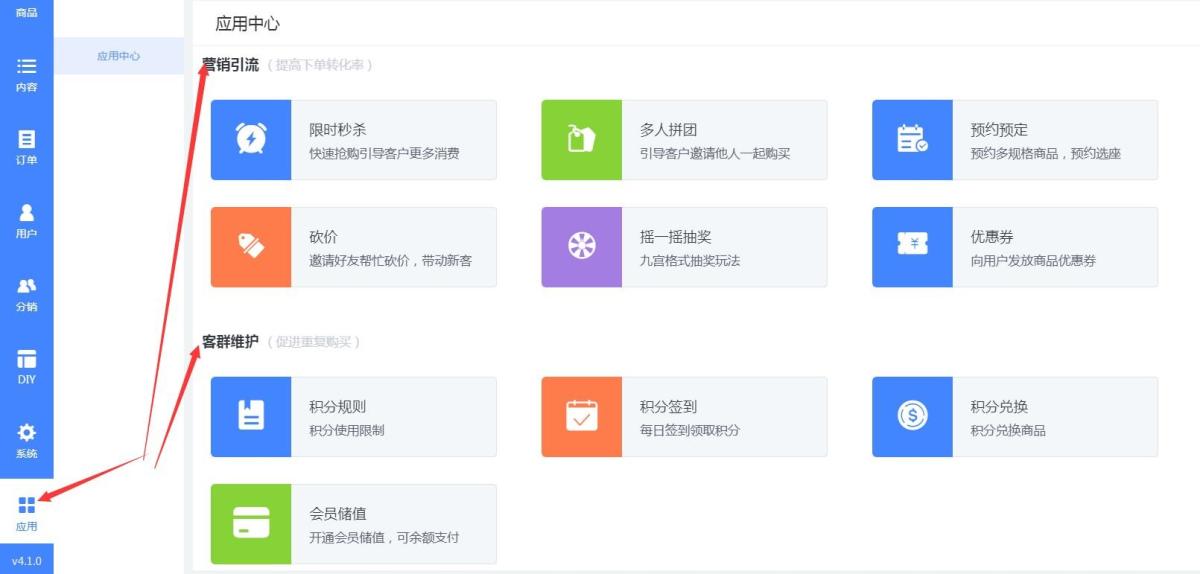Open the 摇一摇抽奖 purple wheel icon
Image resolution: width=1200 pixels, height=574 pixels.
[x=581, y=246]
